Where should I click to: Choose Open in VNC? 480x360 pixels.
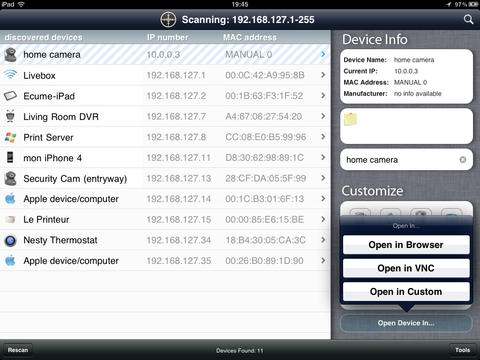(x=406, y=268)
